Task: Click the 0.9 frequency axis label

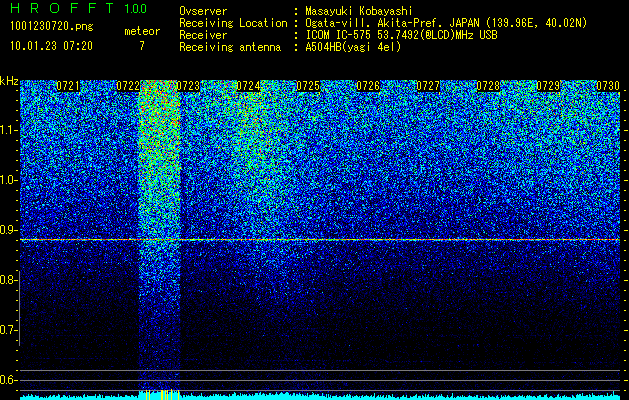Action: (8, 230)
